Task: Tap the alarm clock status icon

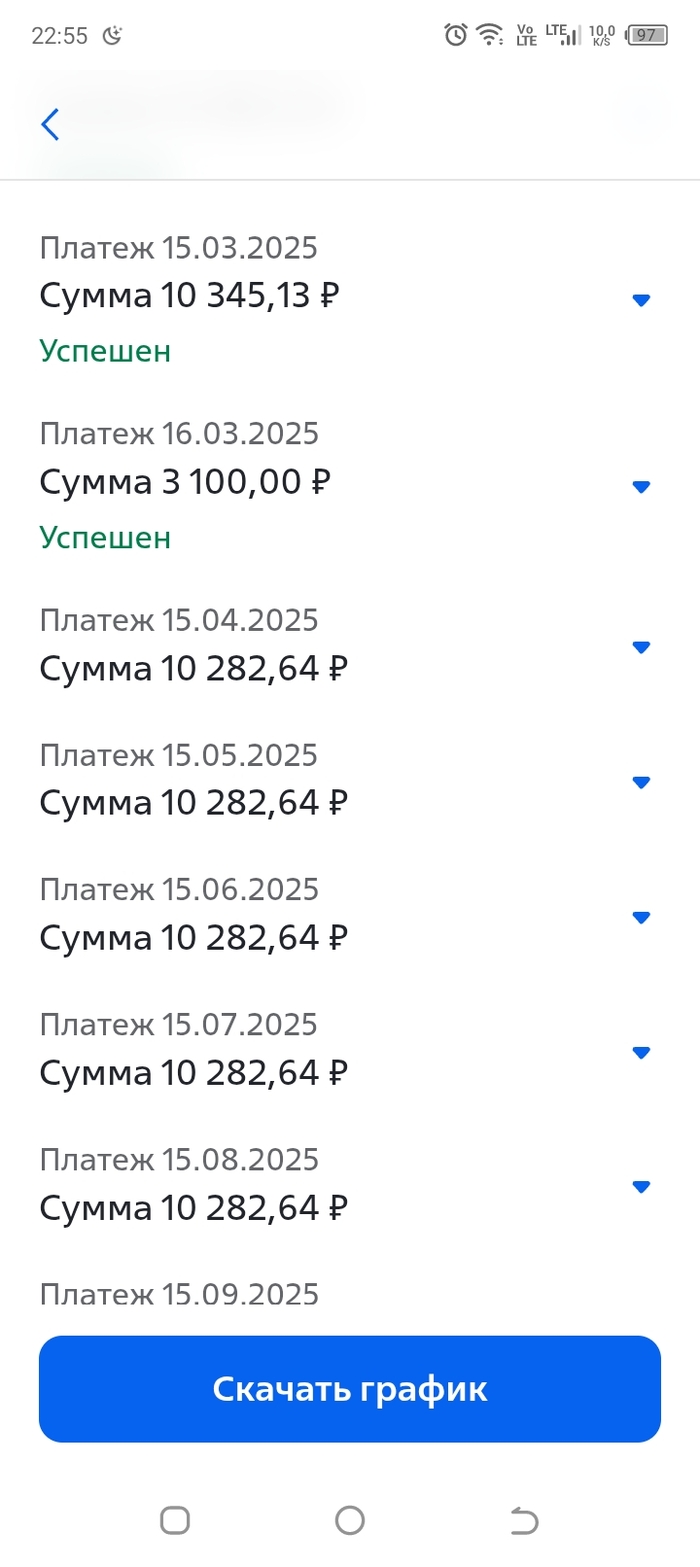Action: [456, 35]
